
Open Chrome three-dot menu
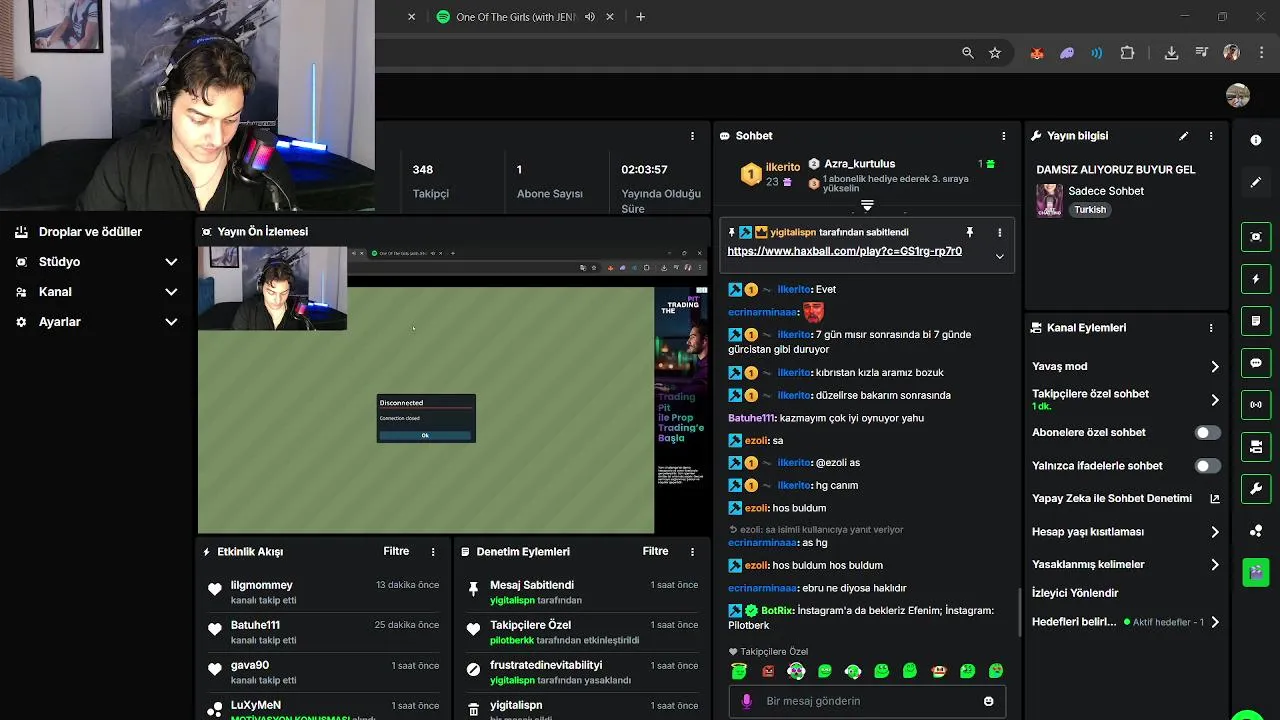pyautogui.click(x=1260, y=53)
